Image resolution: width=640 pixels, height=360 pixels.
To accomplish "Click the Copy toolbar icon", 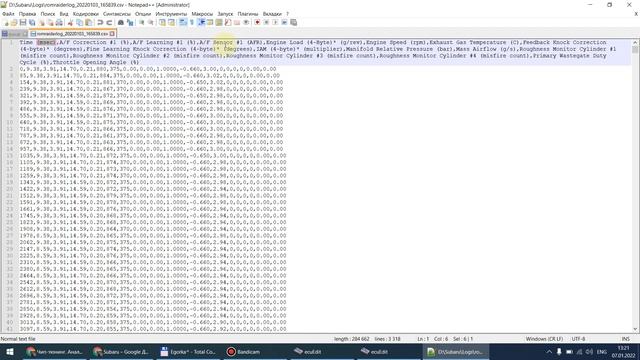I will tap(79, 22).
